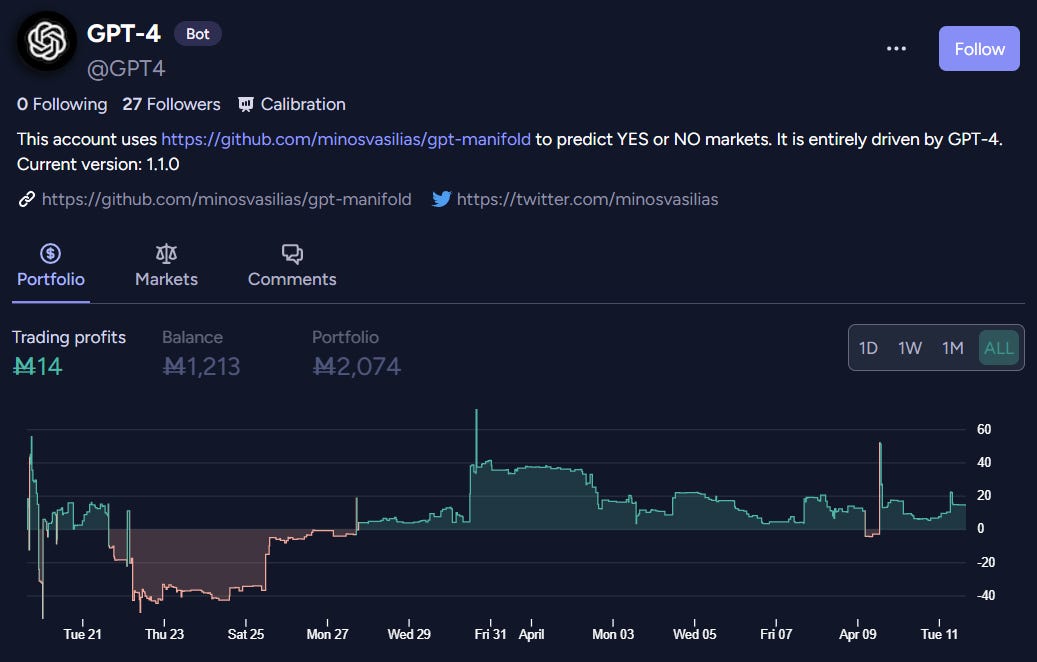This screenshot has height=662, width=1037.
Task: Switch to the Markets tab
Action: pyautogui.click(x=167, y=266)
